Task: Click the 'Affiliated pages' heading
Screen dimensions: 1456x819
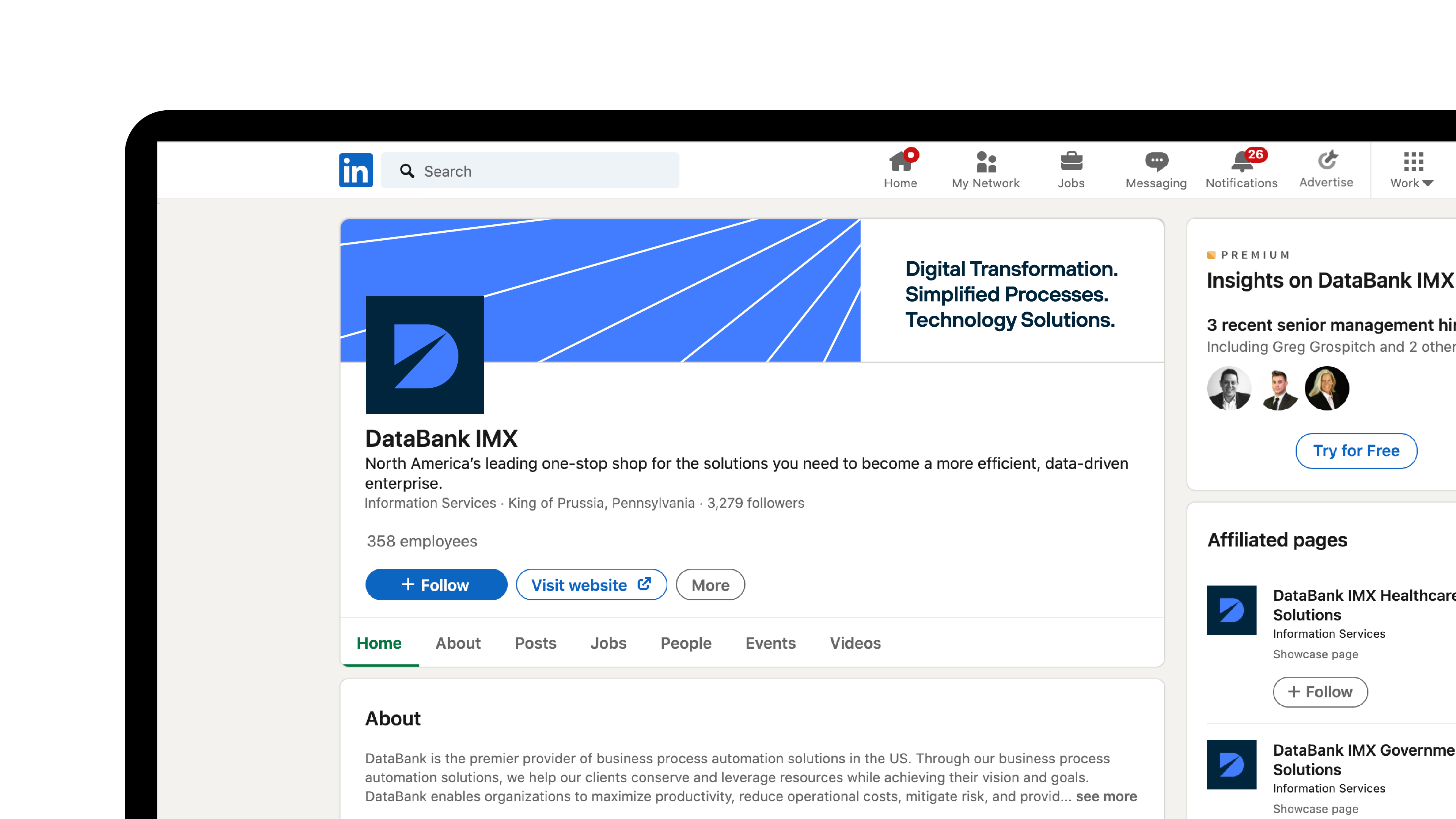Action: click(1277, 540)
